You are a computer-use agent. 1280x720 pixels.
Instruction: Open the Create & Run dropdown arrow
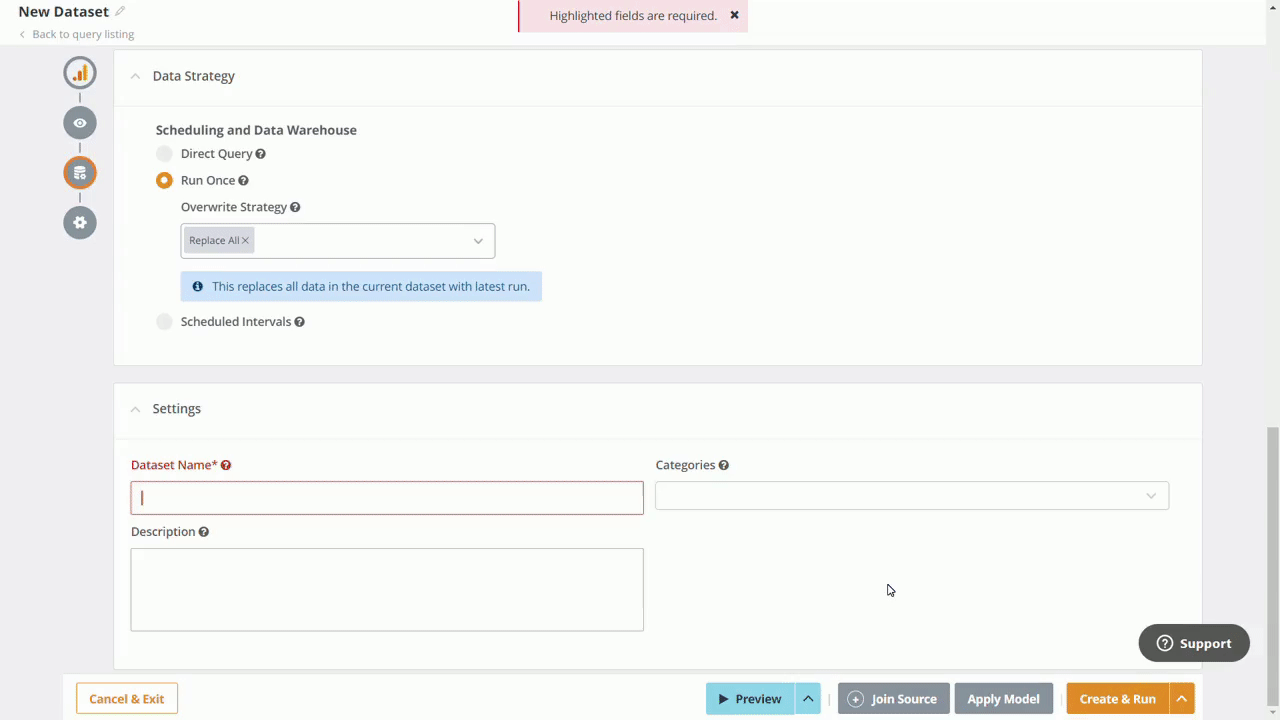click(1181, 699)
